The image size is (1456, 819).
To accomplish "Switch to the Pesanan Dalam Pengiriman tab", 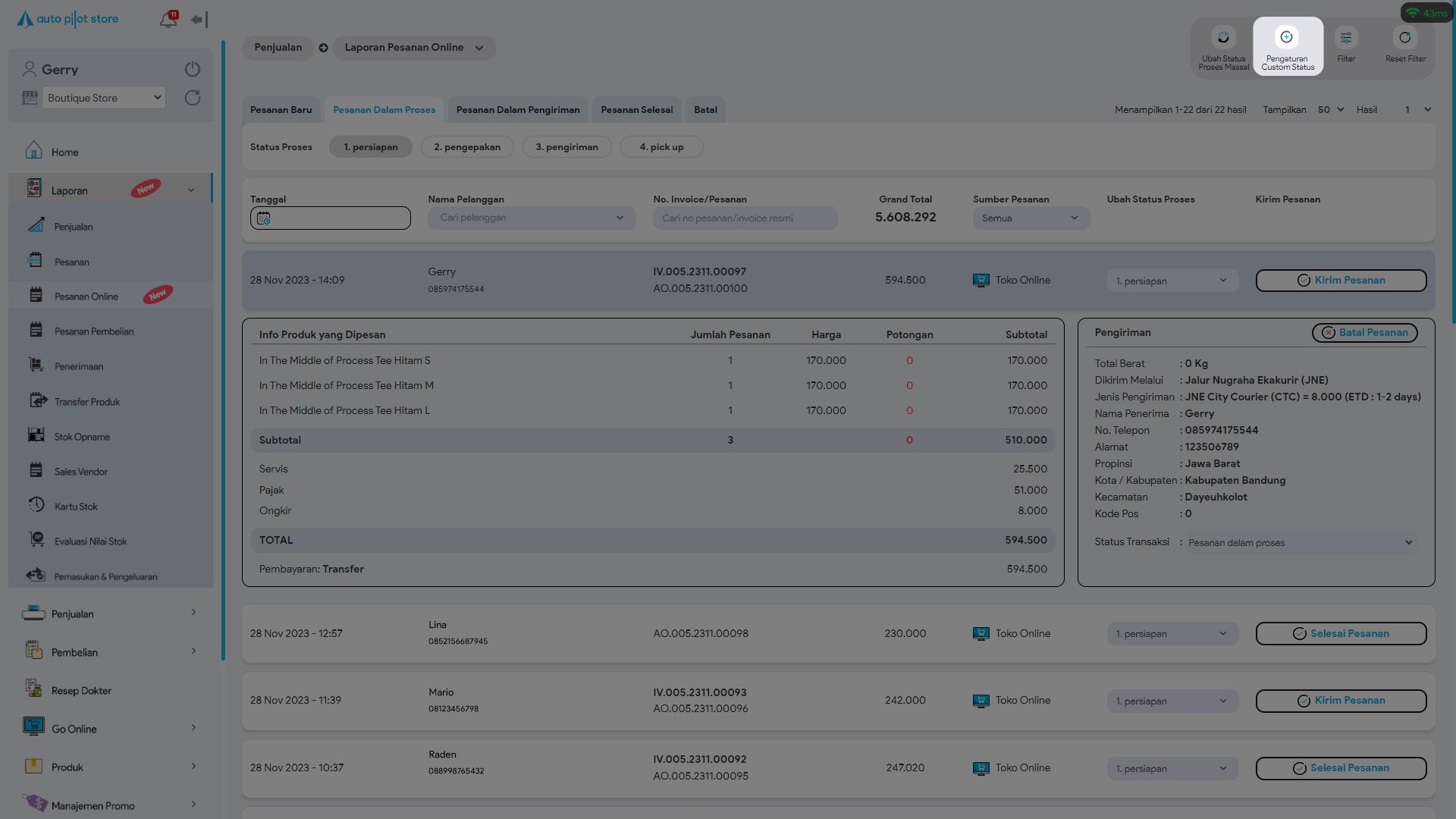I will (x=518, y=110).
